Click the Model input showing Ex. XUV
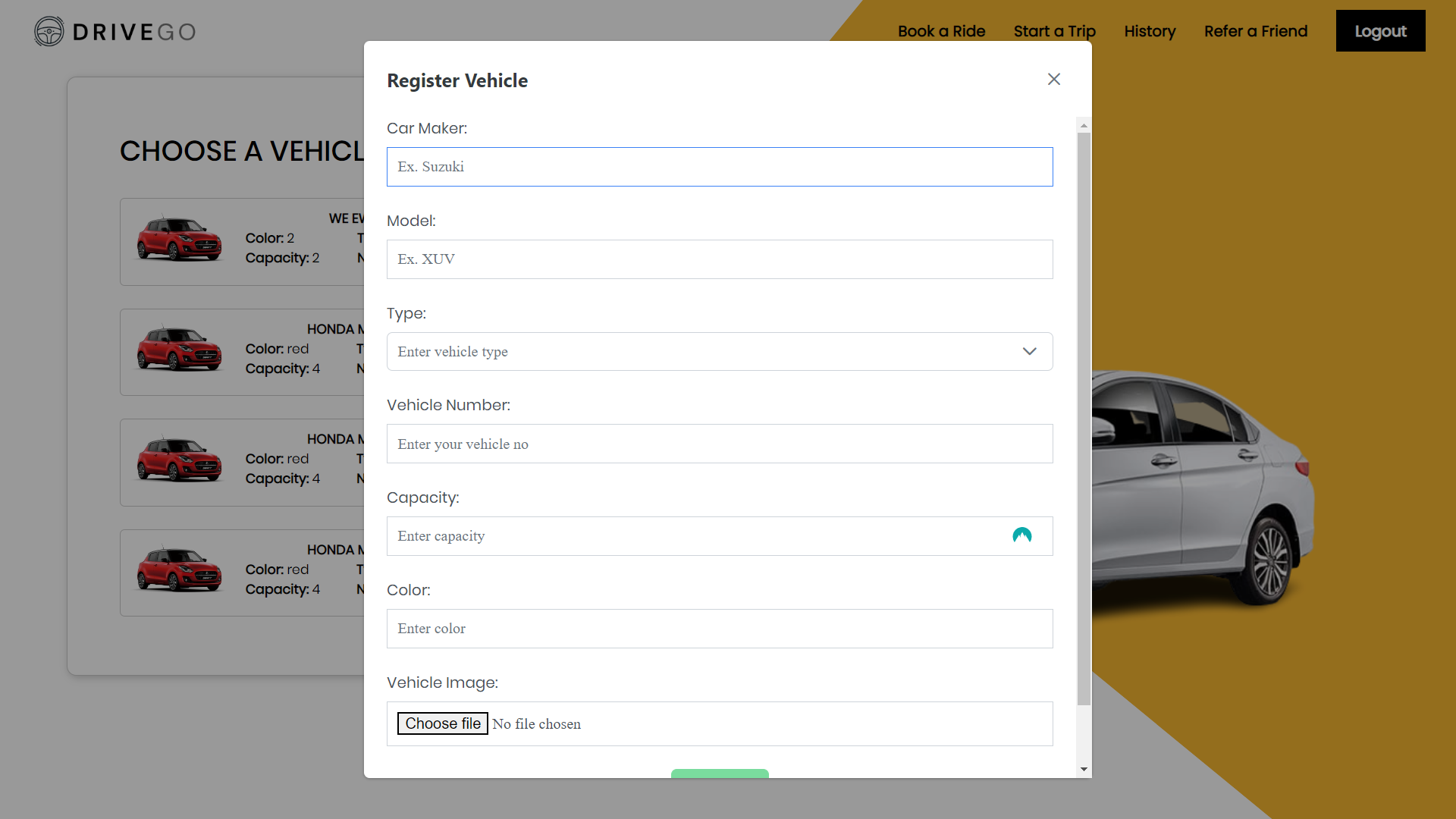This screenshot has width=1456, height=819. click(719, 259)
